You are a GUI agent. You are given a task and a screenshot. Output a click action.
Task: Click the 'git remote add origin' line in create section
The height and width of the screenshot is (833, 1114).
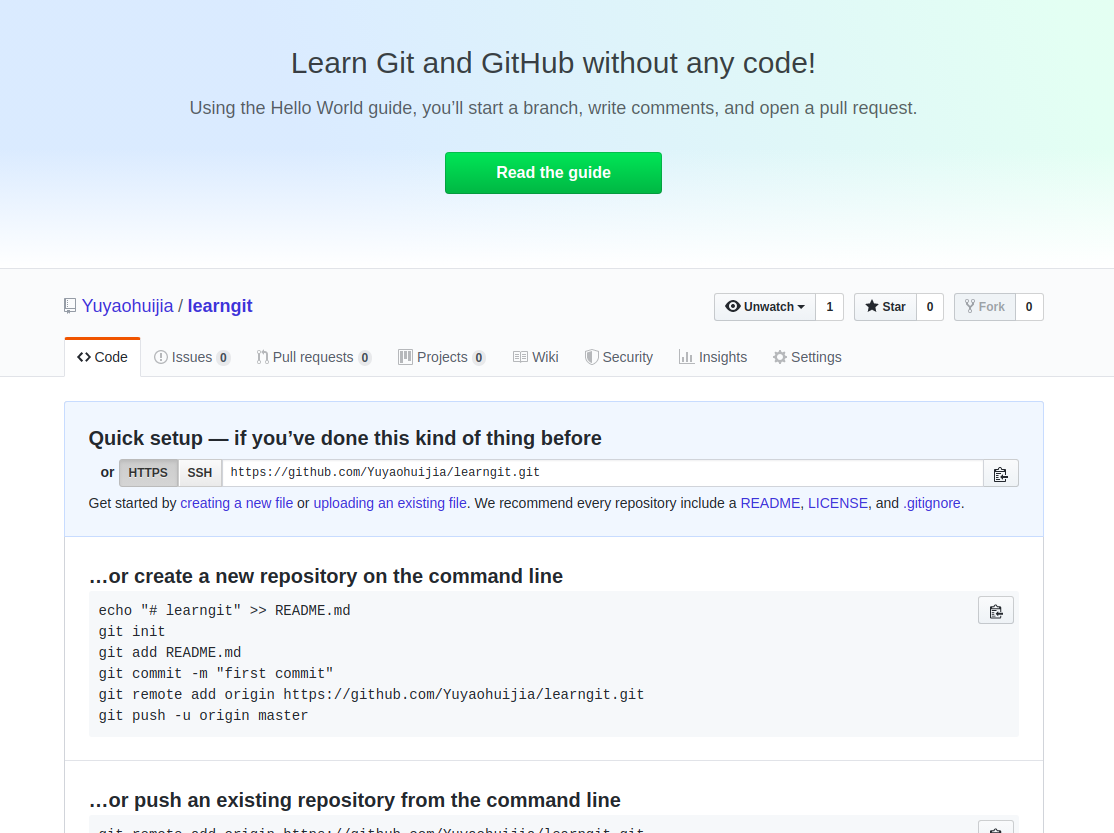tap(372, 694)
